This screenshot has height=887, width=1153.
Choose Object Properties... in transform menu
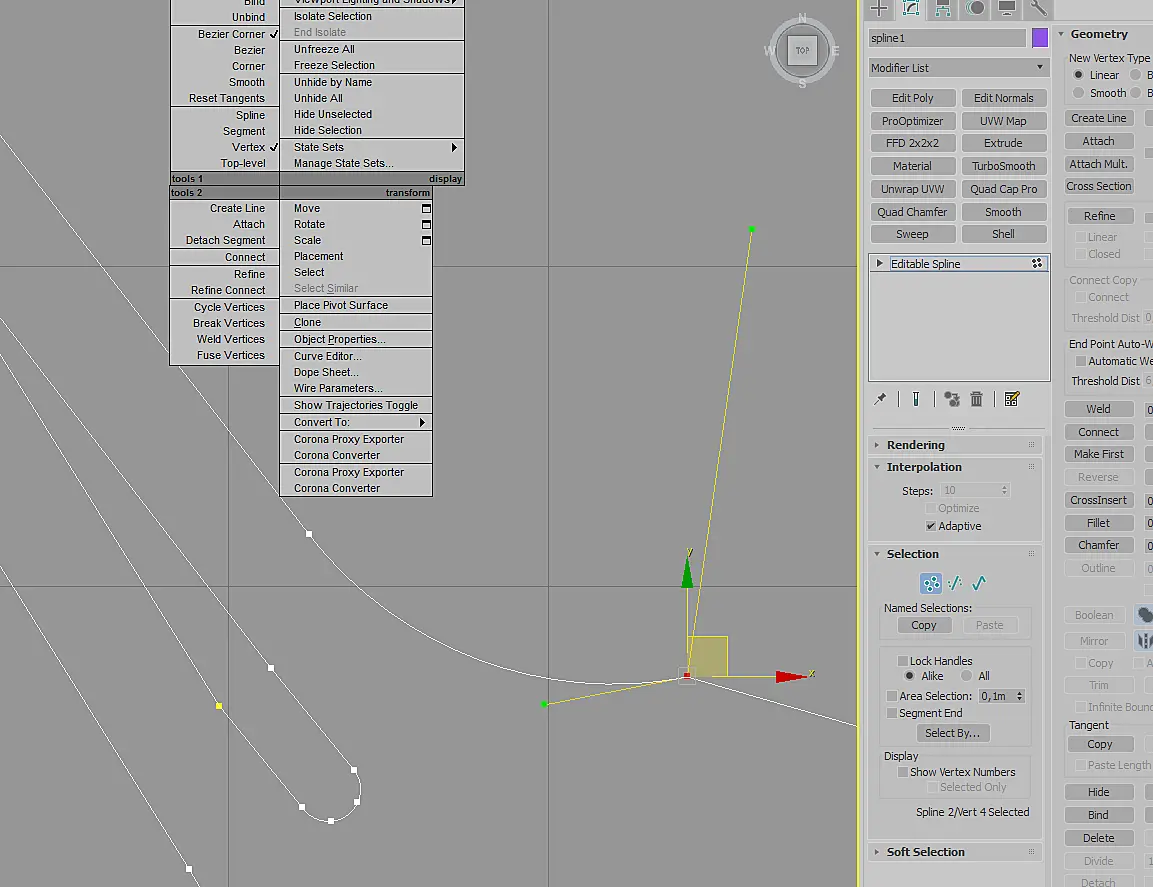pyautogui.click(x=356, y=339)
